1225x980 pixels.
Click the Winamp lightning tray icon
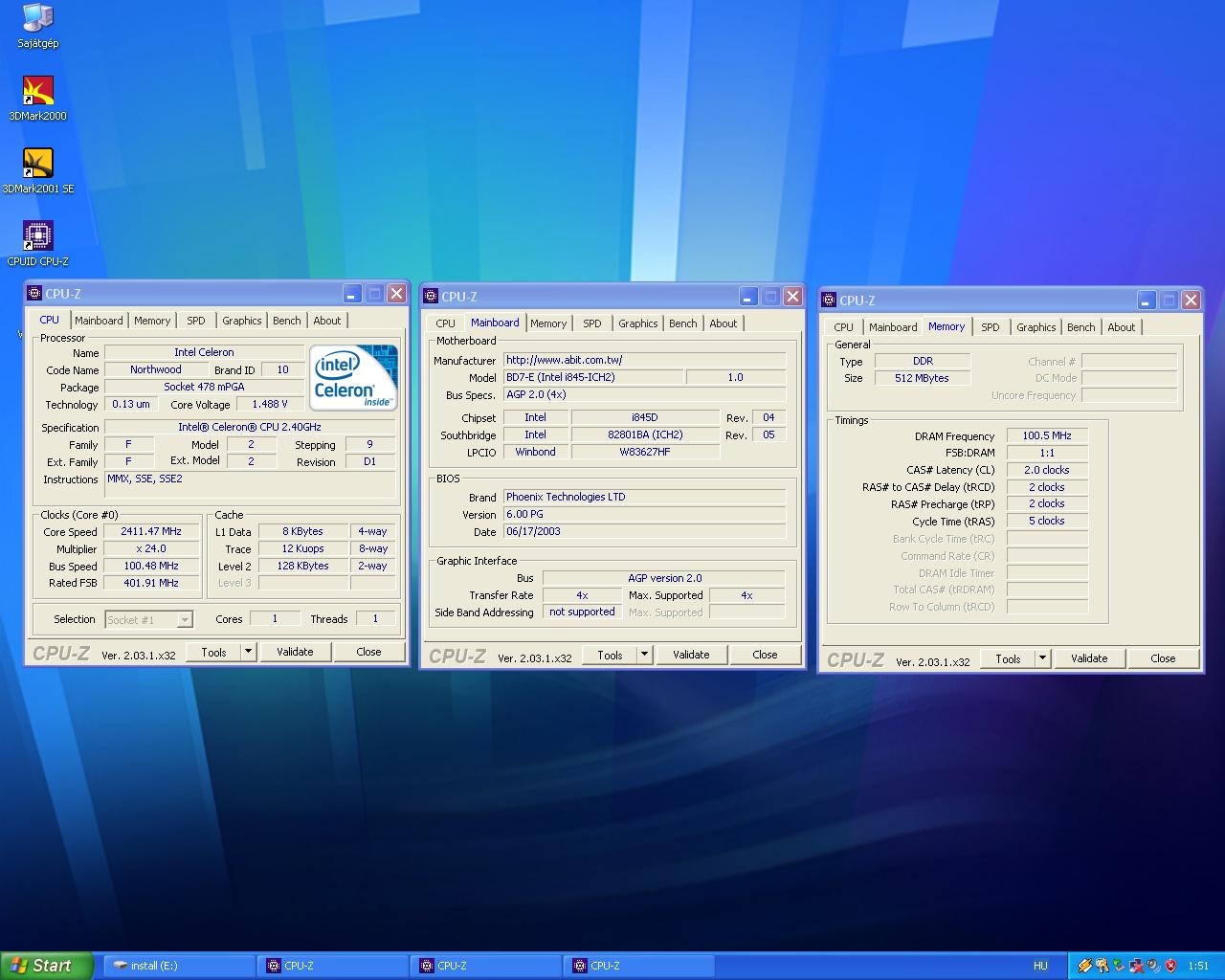click(x=1085, y=966)
